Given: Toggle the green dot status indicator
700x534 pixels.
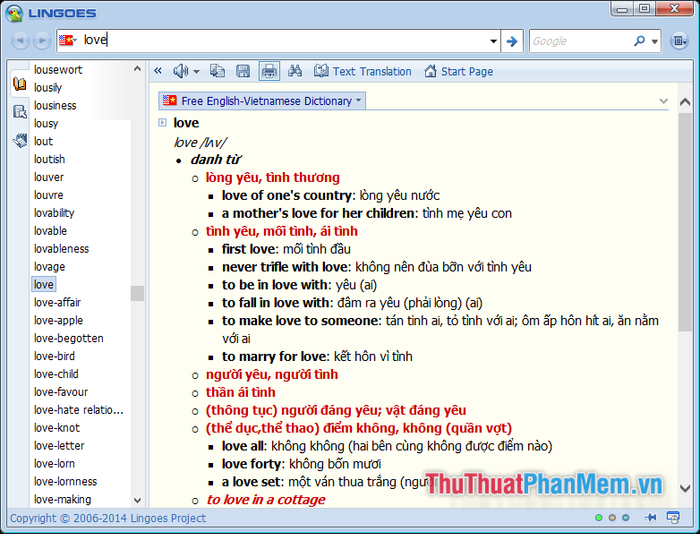Looking at the screenshot, I should point(599,518).
